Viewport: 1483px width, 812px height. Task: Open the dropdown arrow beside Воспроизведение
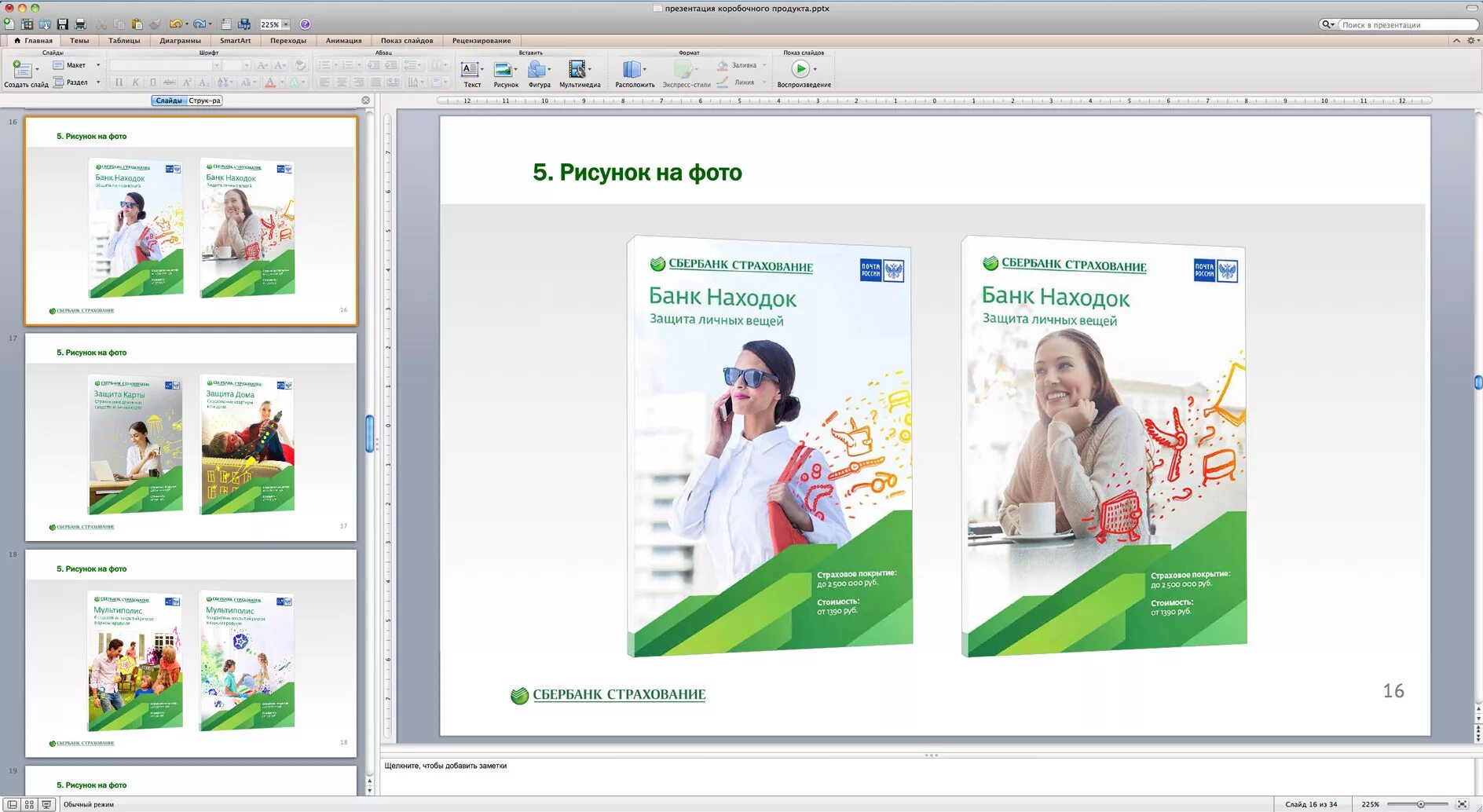pyautogui.click(x=815, y=69)
